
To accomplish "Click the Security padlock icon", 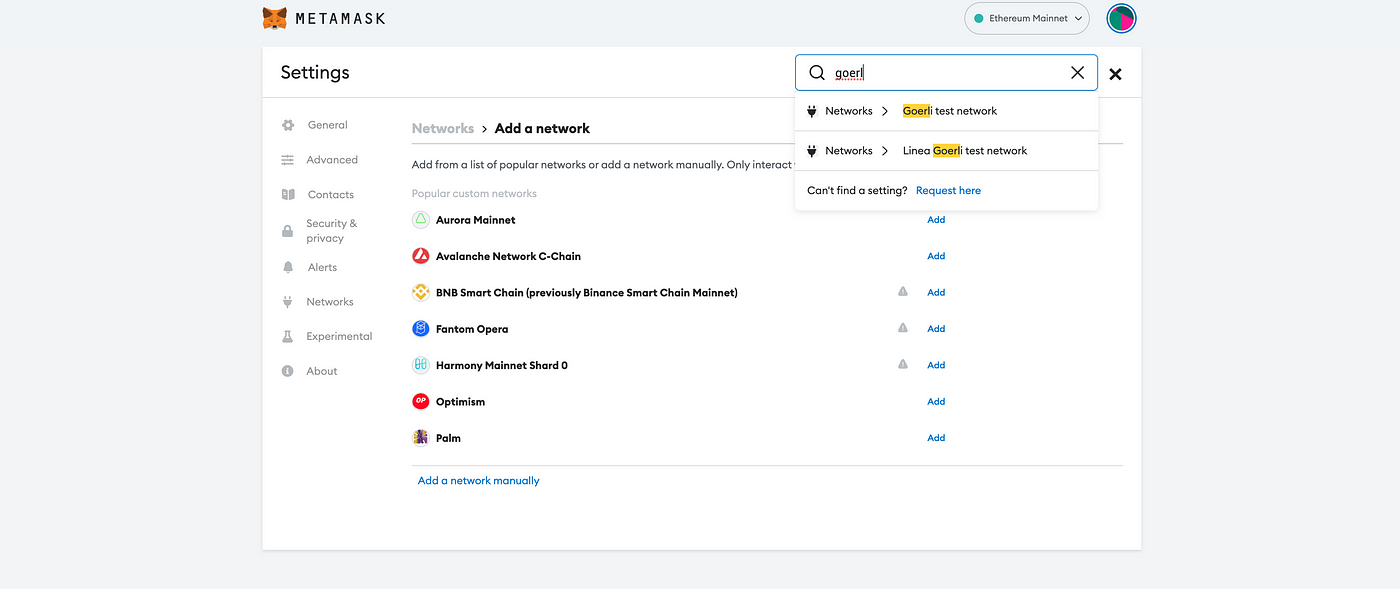I will tap(288, 231).
